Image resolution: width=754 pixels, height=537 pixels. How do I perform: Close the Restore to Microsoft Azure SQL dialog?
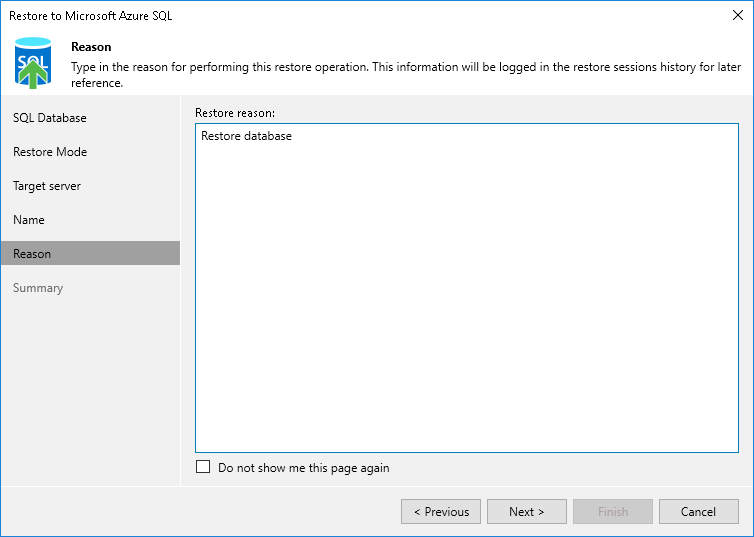coord(738,15)
